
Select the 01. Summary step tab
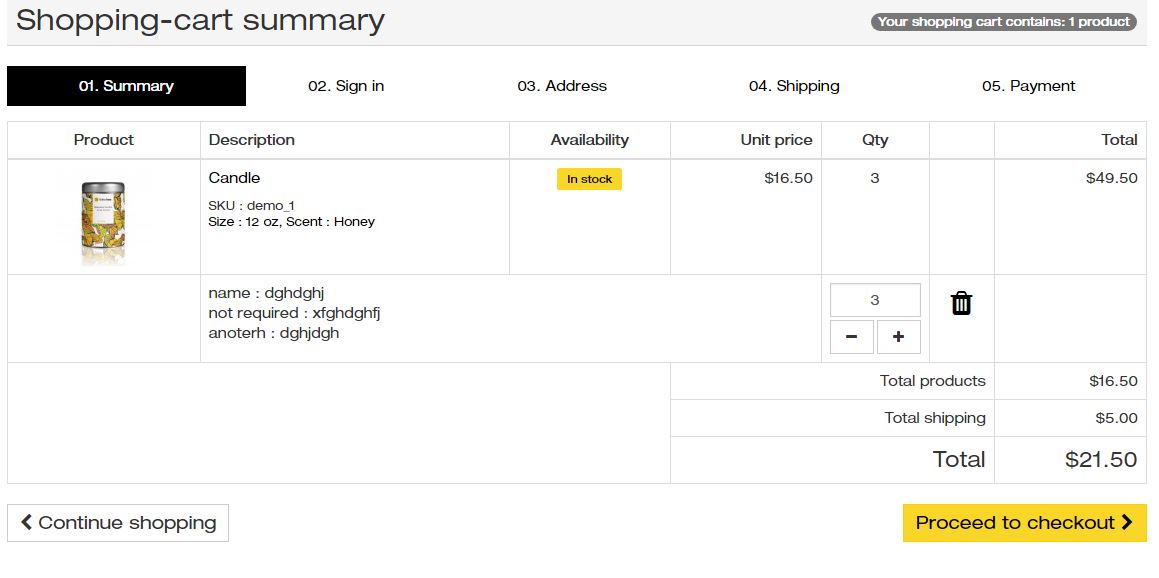pyautogui.click(x=126, y=86)
